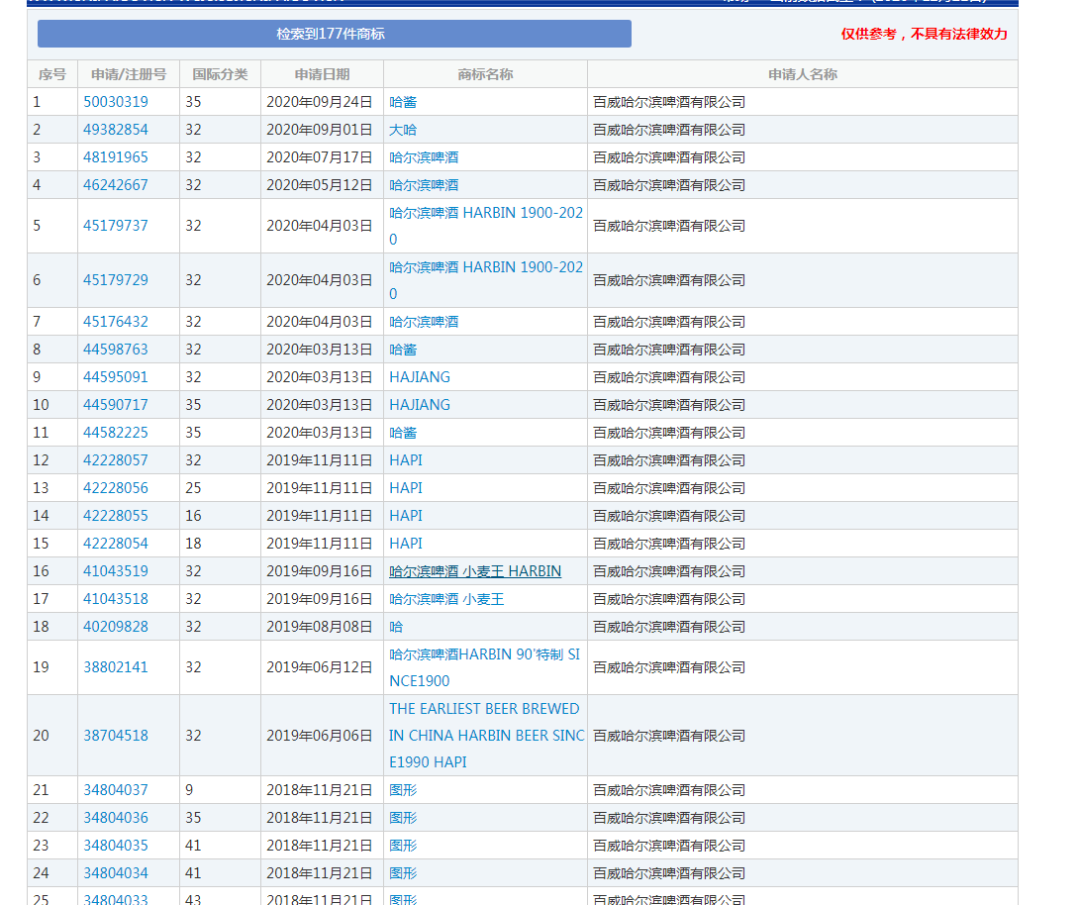Open registration number 42228054 link
Viewport: 1080px width, 905px height.
tap(115, 543)
